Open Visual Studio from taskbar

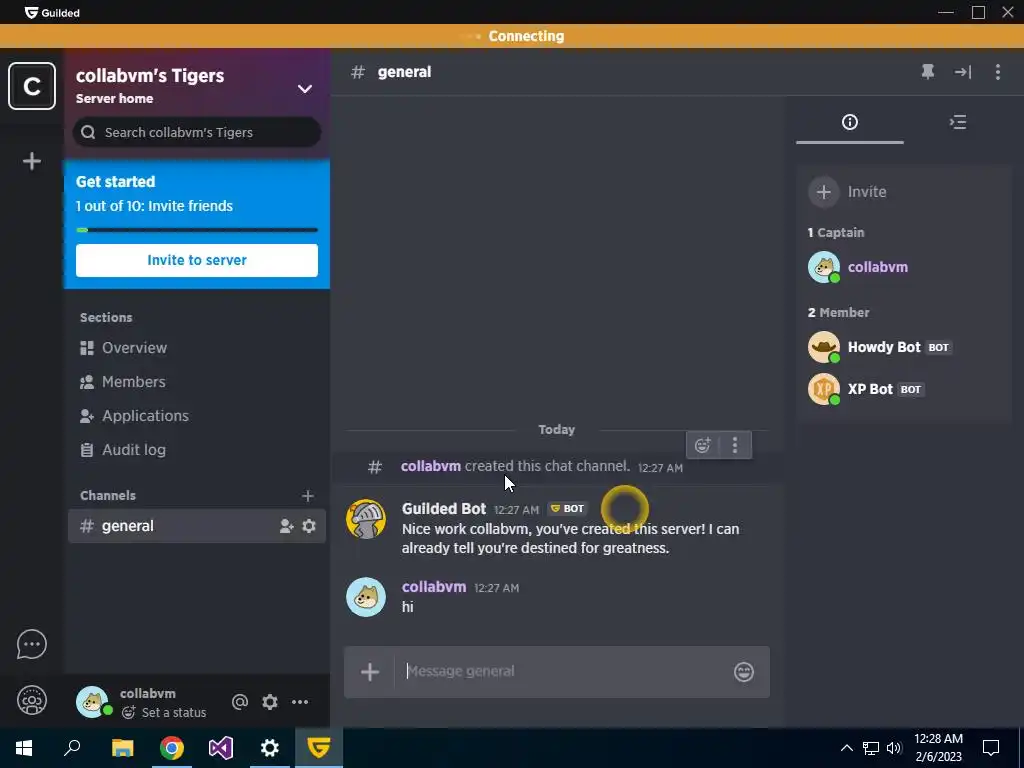tap(221, 748)
